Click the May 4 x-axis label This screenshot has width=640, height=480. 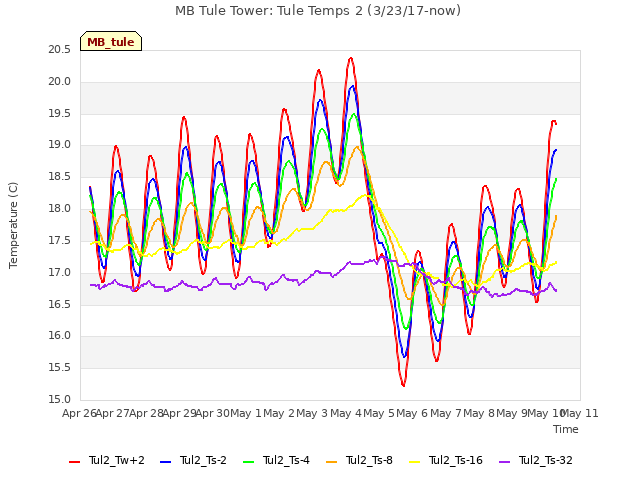click(x=346, y=413)
